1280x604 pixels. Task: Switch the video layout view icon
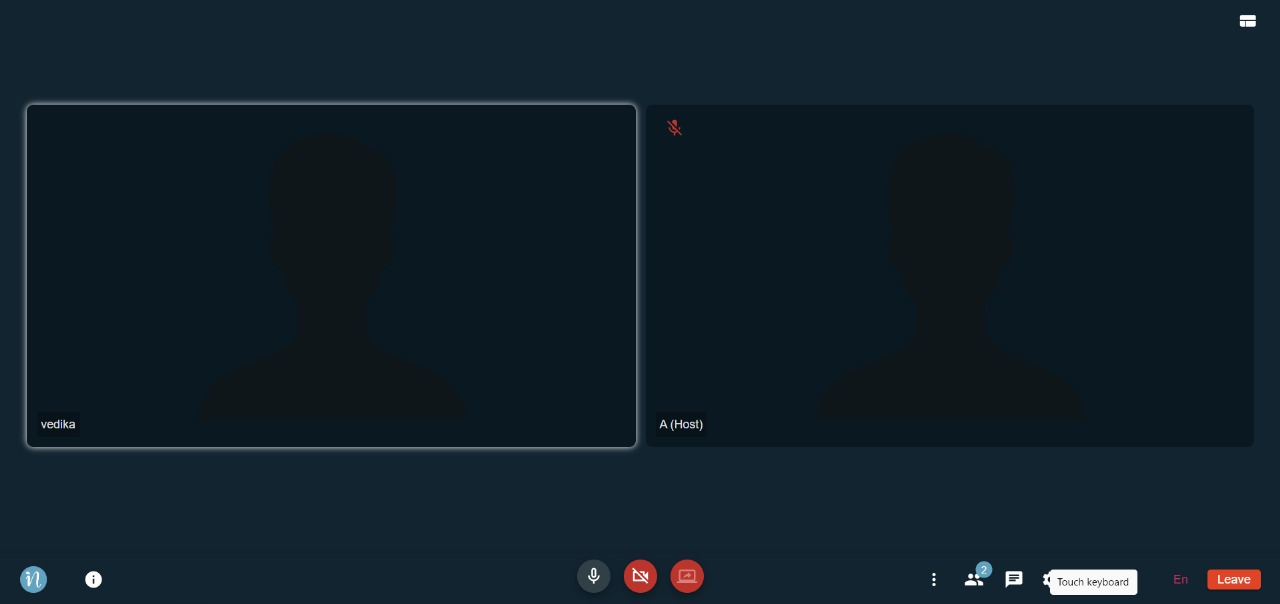click(x=1247, y=21)
